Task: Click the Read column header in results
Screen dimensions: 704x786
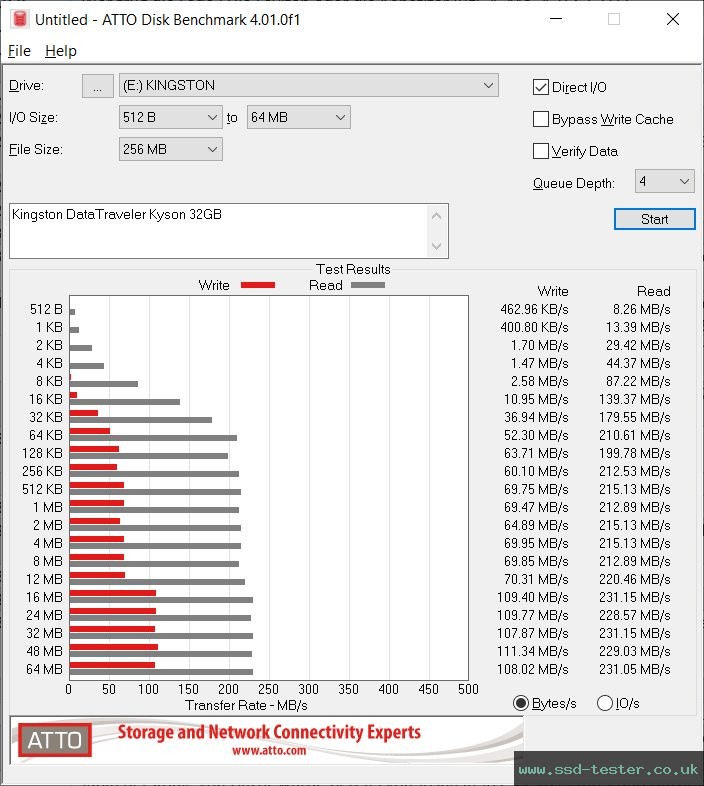Action: [653, 291]
